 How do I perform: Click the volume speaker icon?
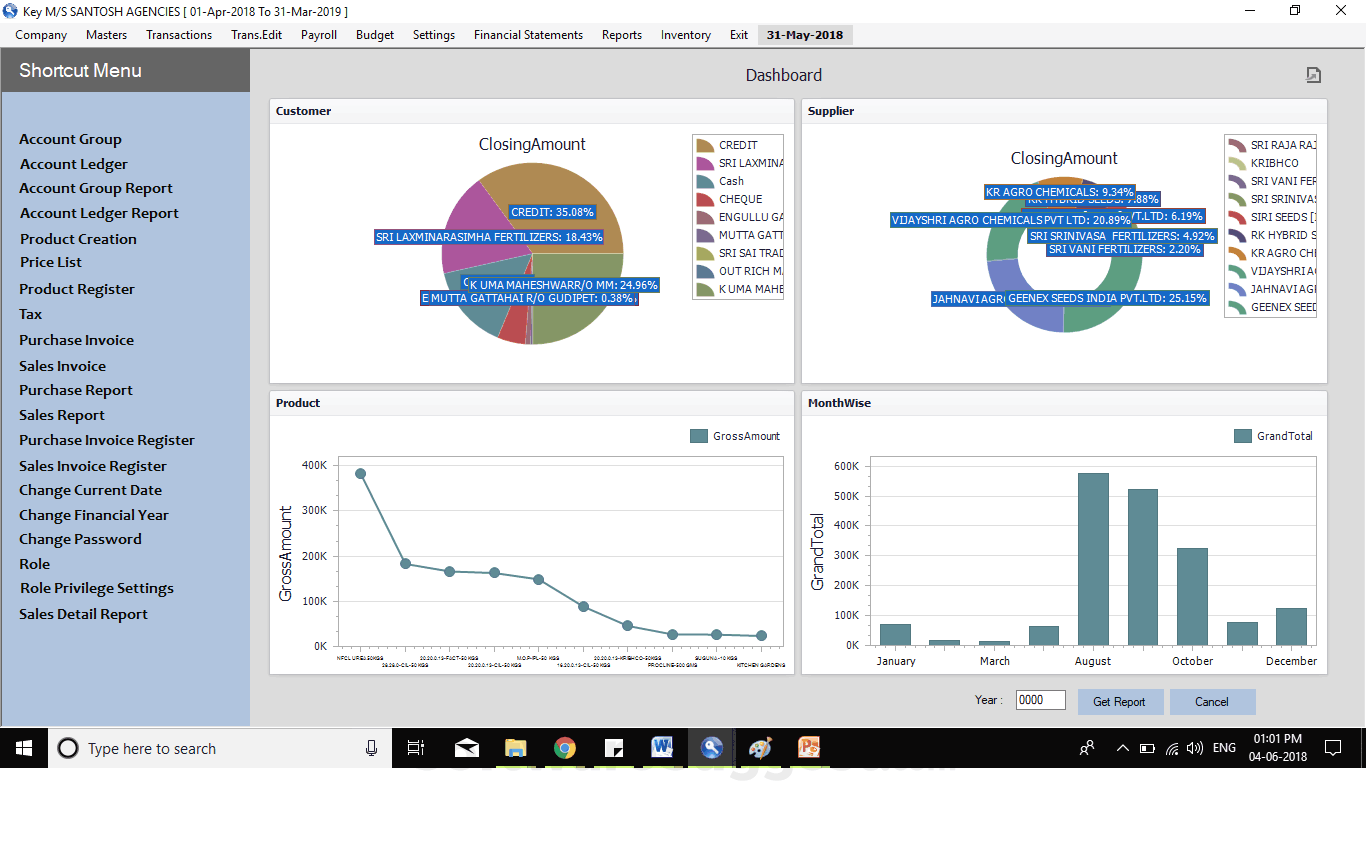click(1196, 748)
